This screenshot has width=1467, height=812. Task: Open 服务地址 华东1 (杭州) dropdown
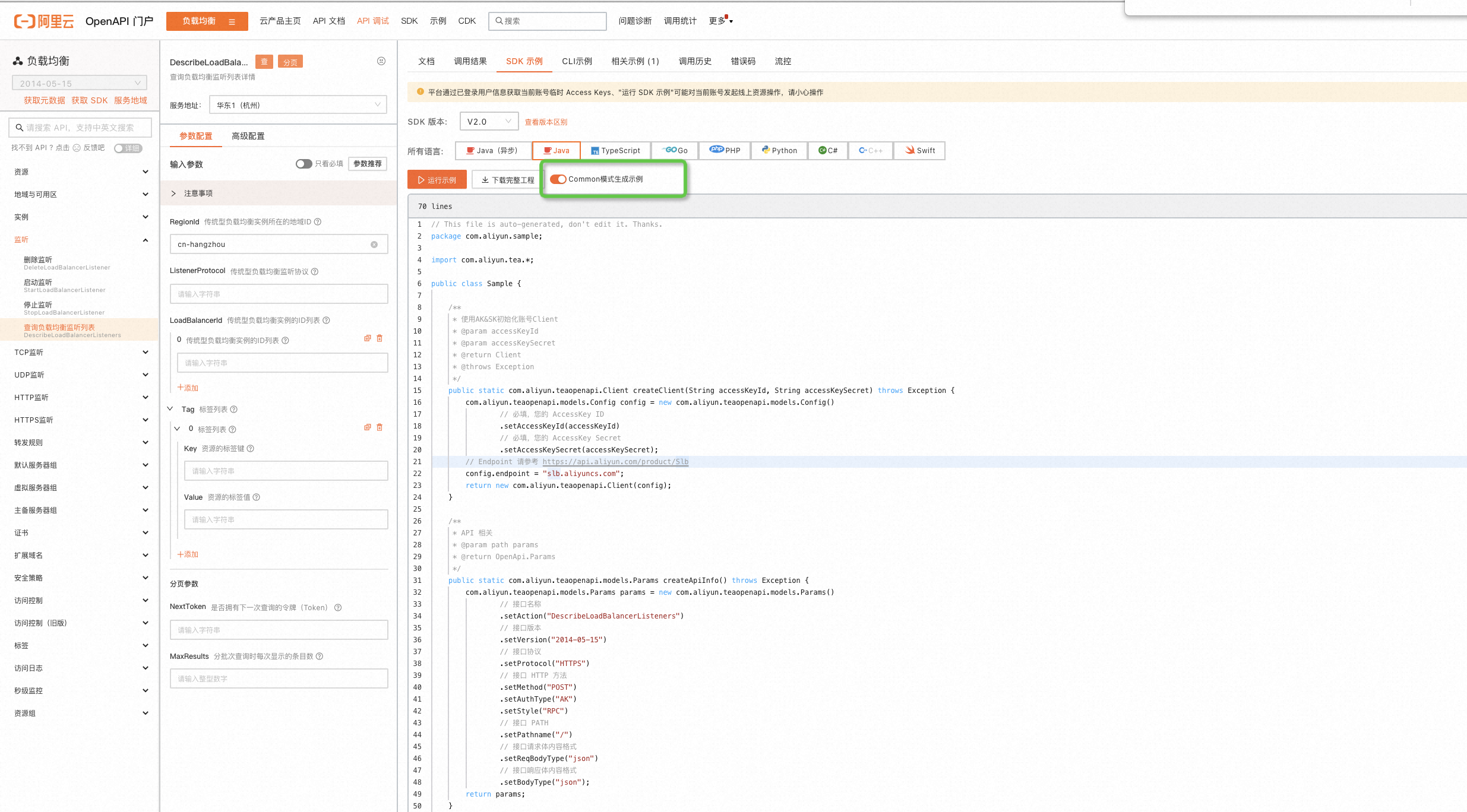(298, 105)
